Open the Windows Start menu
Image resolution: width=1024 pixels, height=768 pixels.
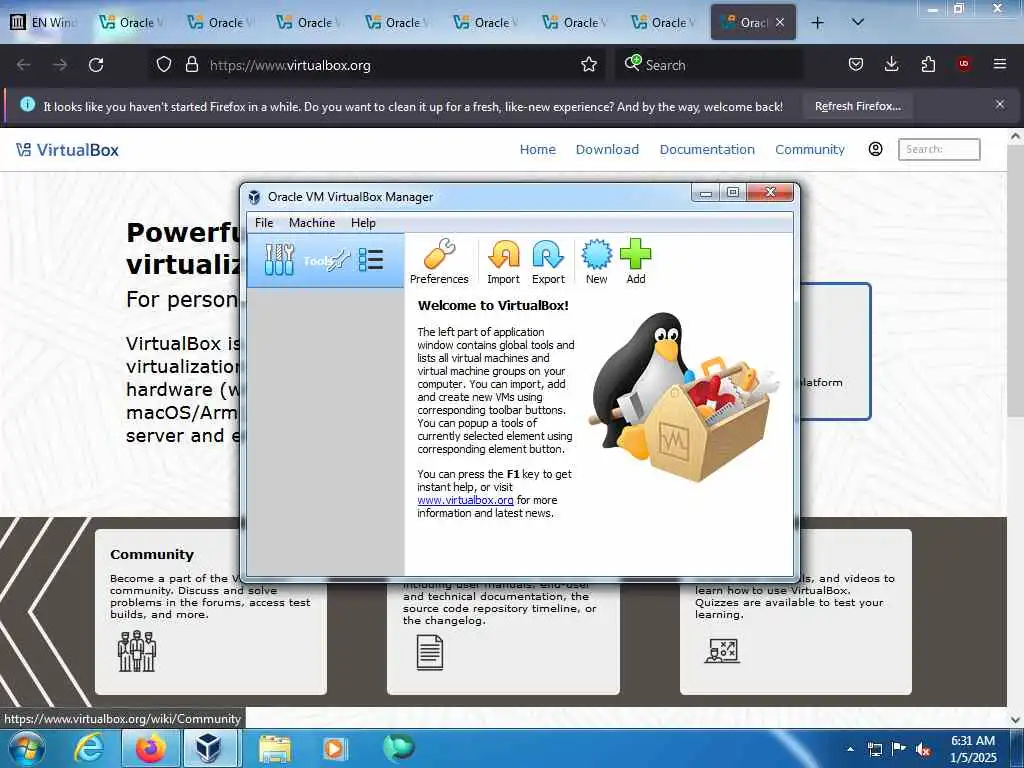click(x=26, y=748)
